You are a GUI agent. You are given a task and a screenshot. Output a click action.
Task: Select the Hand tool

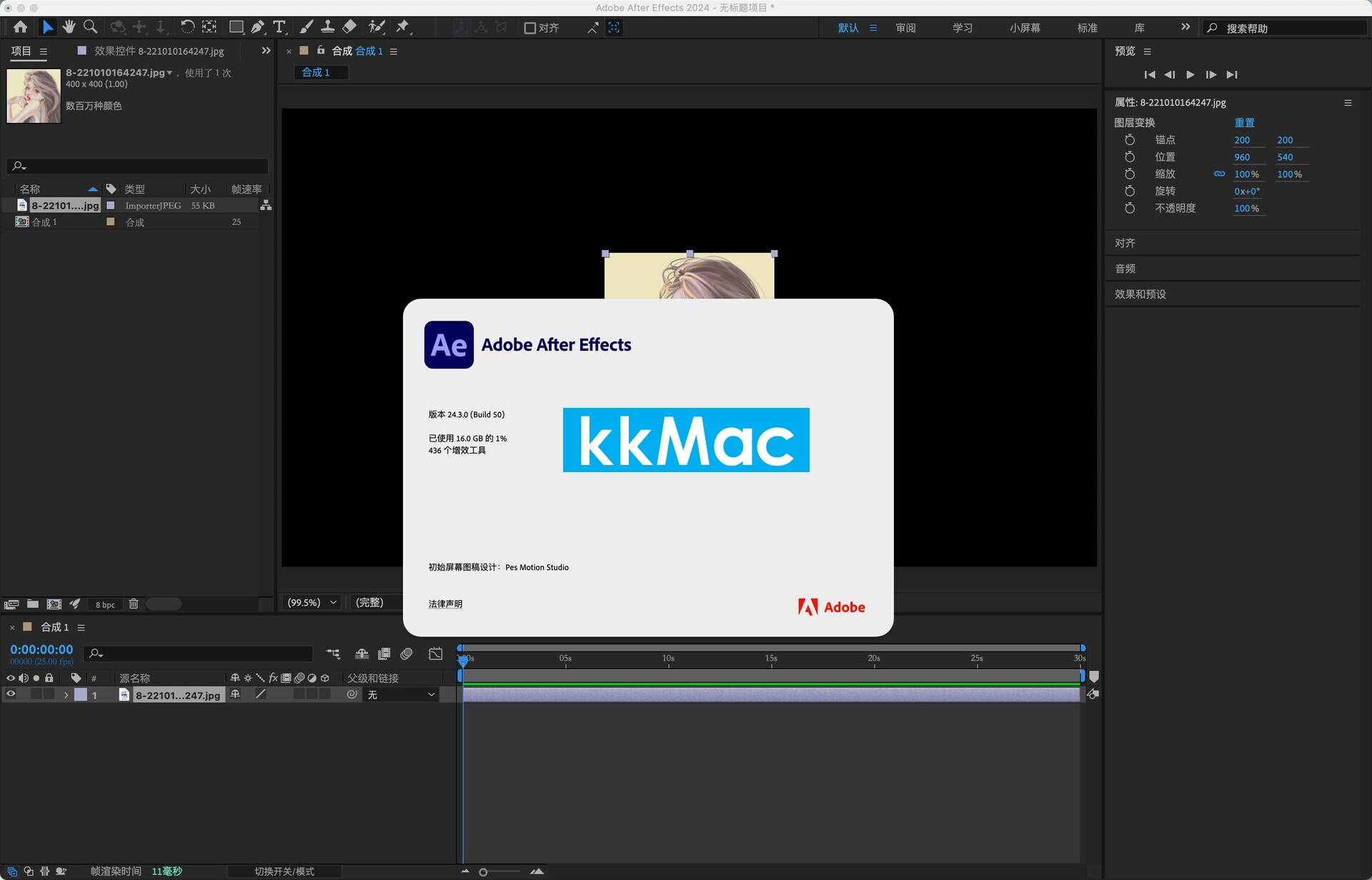click(69, 27)
